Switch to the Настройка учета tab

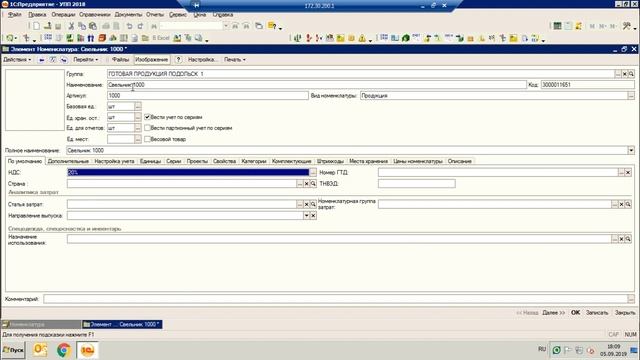[x=114, y=162]
